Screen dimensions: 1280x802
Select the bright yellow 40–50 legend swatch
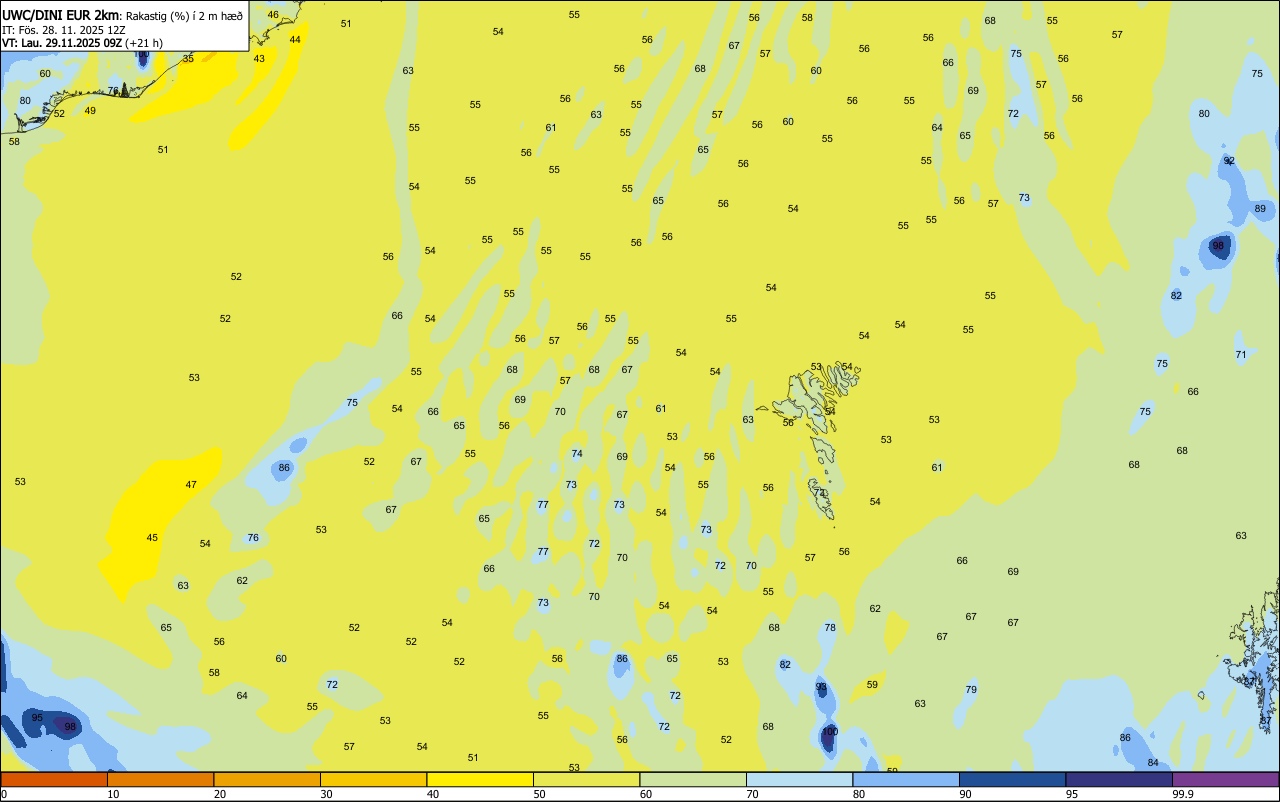[x=480, y=779]
